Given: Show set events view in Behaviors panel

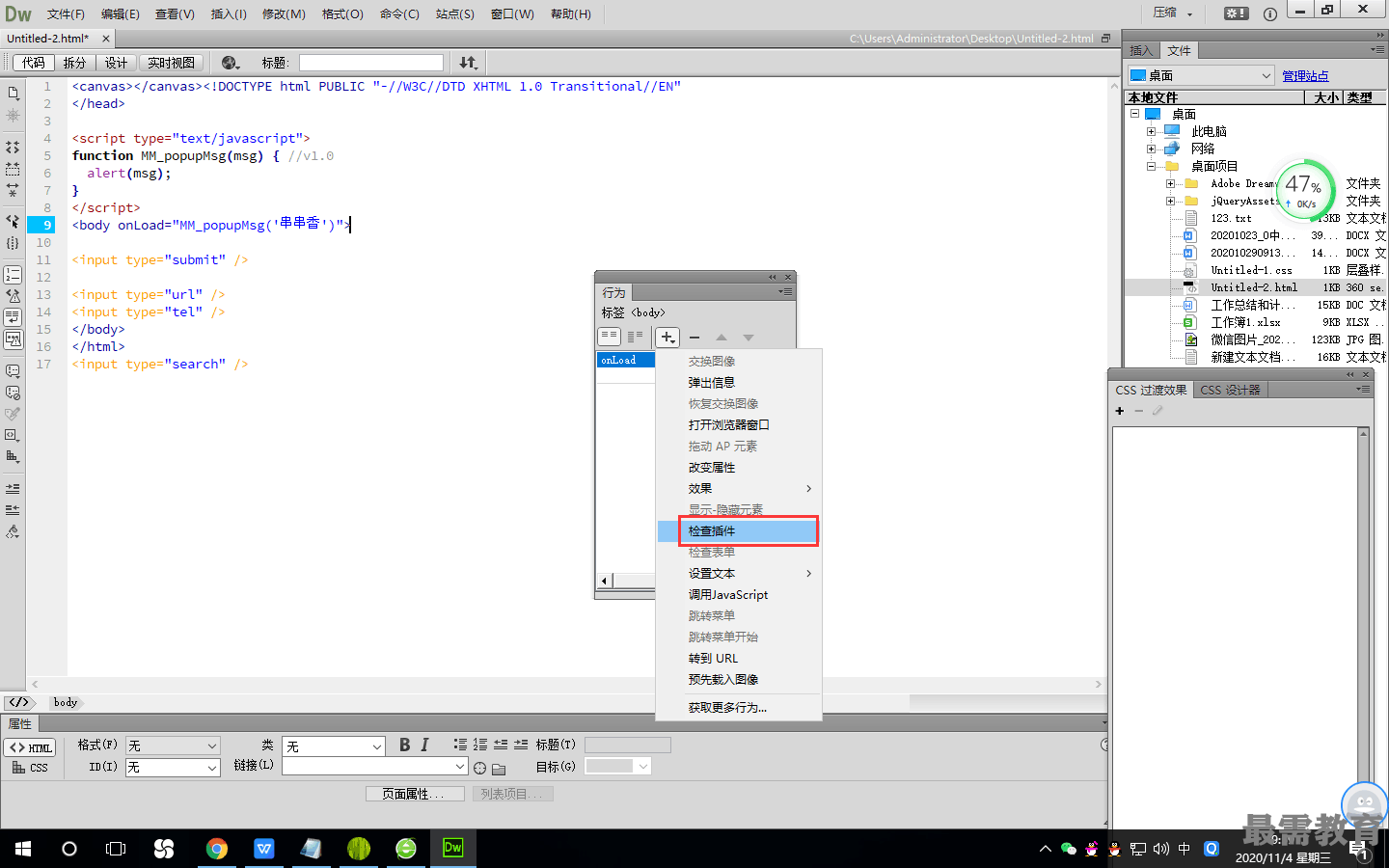Looking at the screenshot, I should 609,337.
